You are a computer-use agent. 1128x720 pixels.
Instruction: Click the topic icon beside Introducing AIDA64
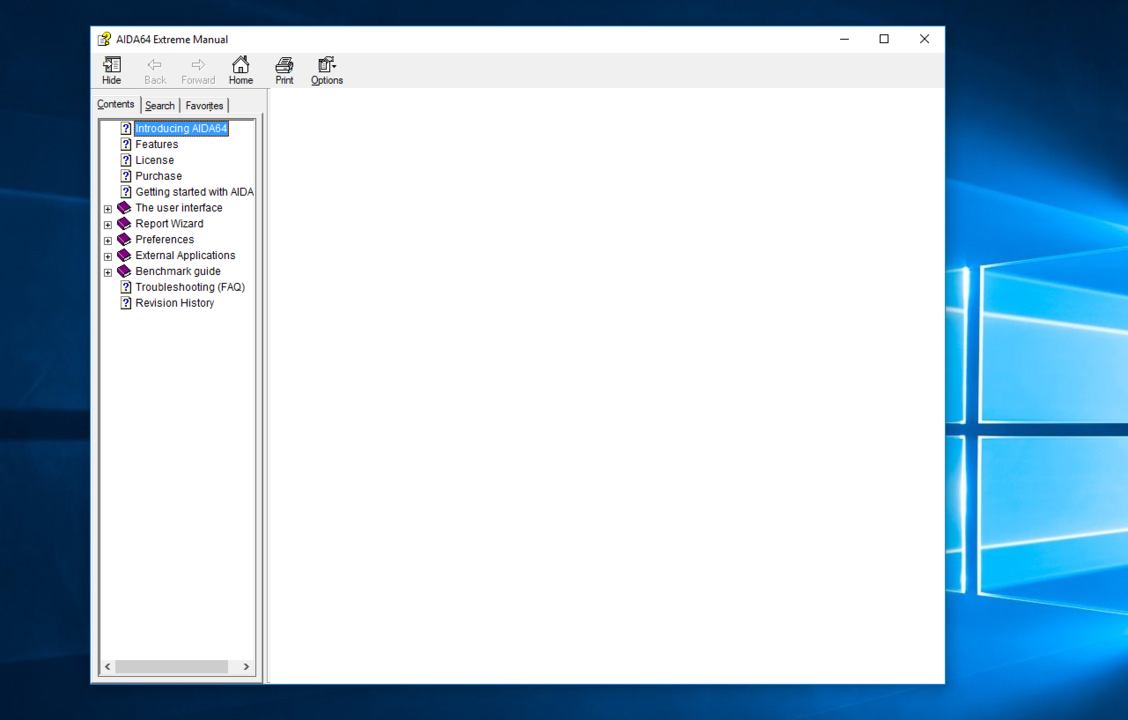coord(126,129)
